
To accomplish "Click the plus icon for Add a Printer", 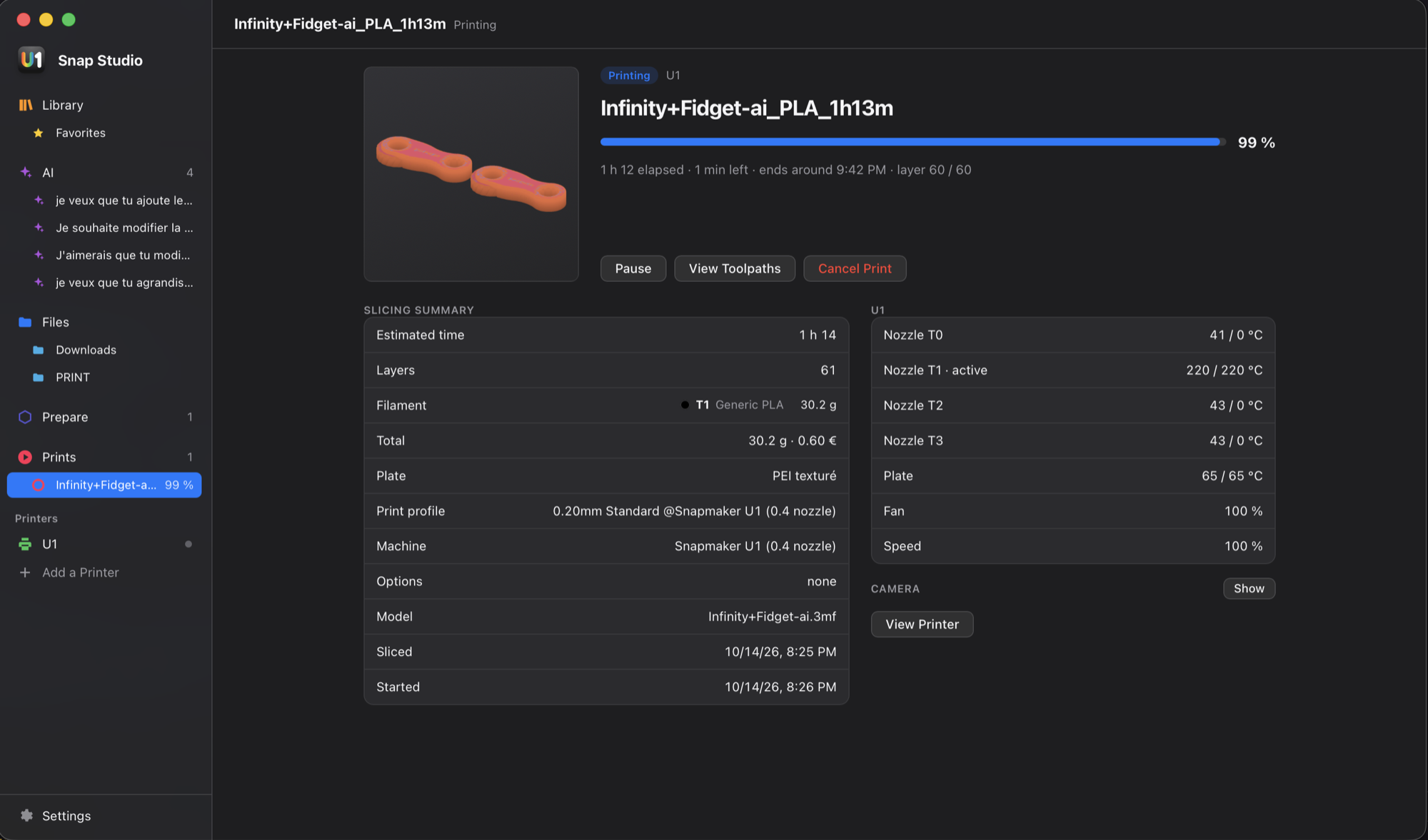I will coord(25,572).
